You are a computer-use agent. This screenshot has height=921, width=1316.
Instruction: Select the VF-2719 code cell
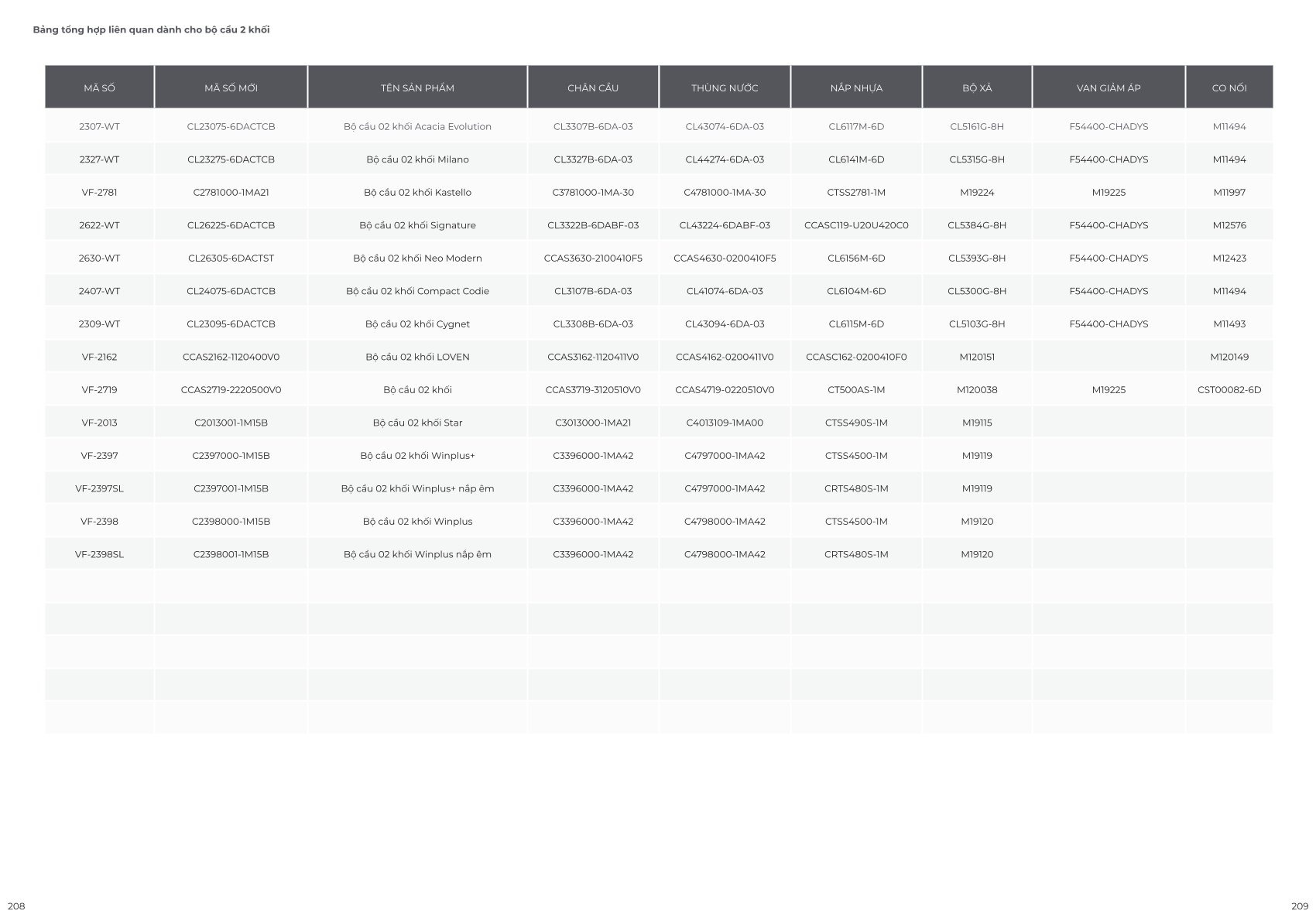point(99,389)
